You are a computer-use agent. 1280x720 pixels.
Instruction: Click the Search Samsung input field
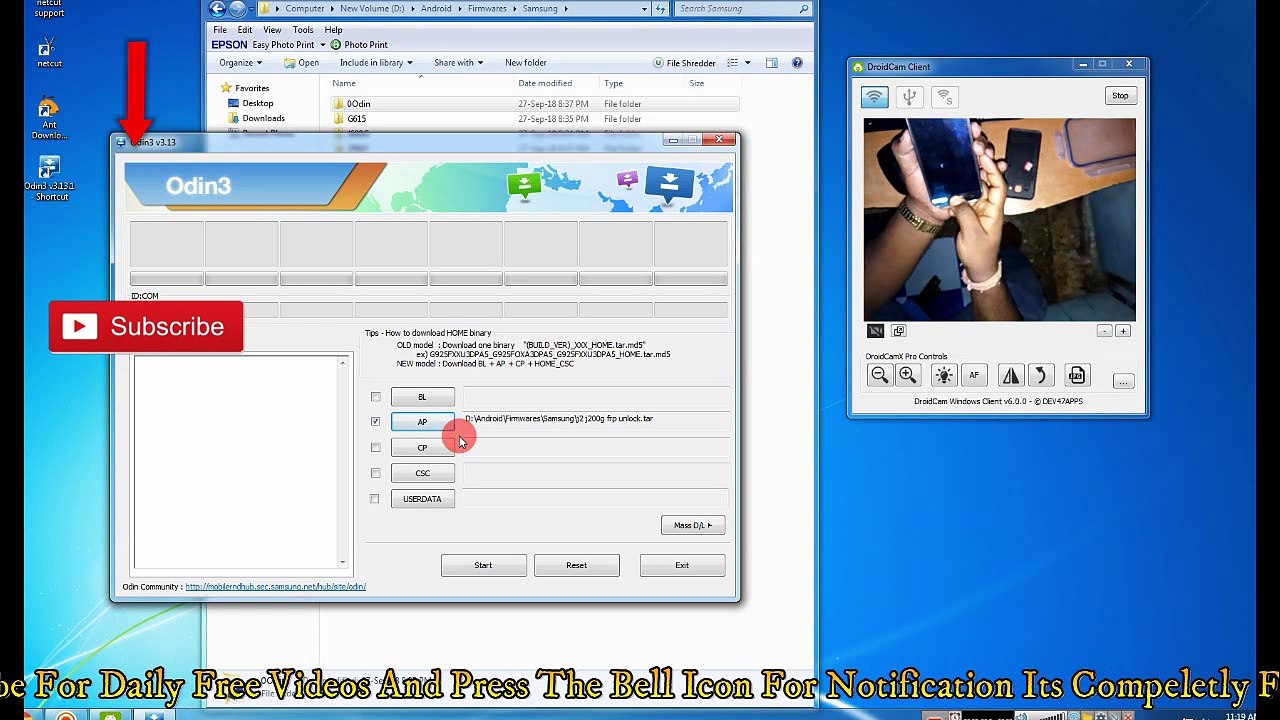(x=742, y=9)
